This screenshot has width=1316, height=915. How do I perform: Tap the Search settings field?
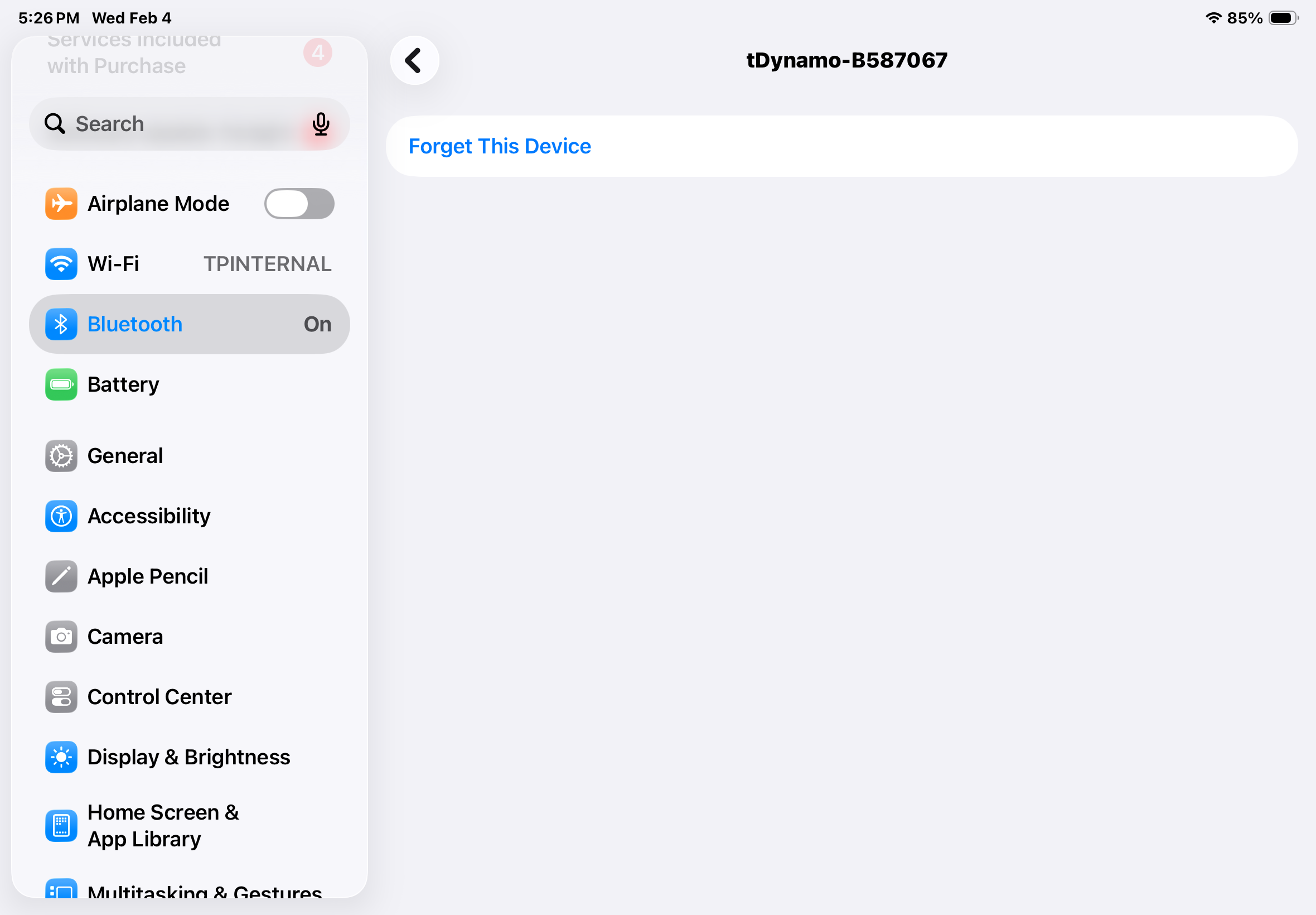pyautogui.click(x=189, y=124)
